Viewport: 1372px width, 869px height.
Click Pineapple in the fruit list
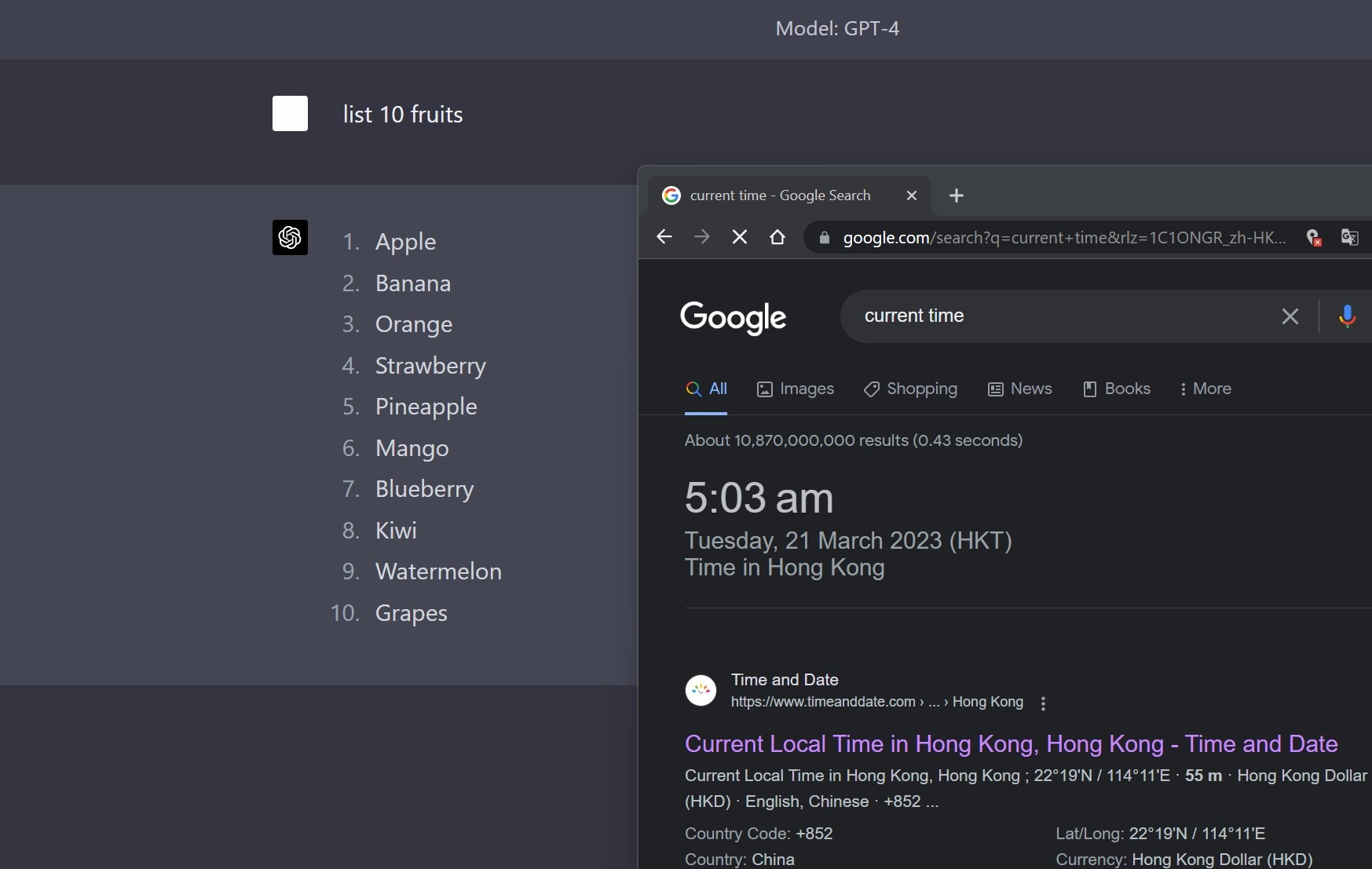pyautogui.click(x=426, y=407)
